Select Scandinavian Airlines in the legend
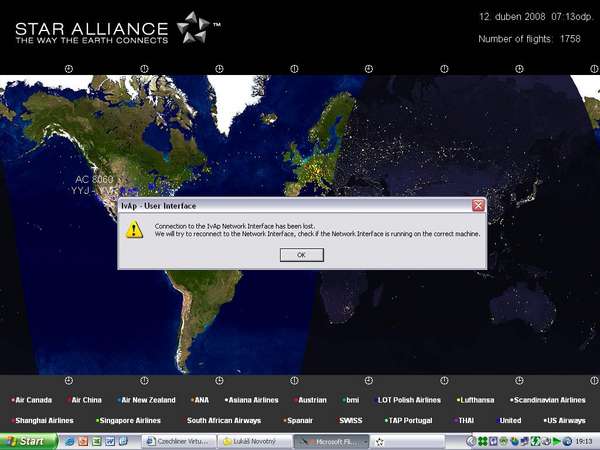 click(548, 400)
